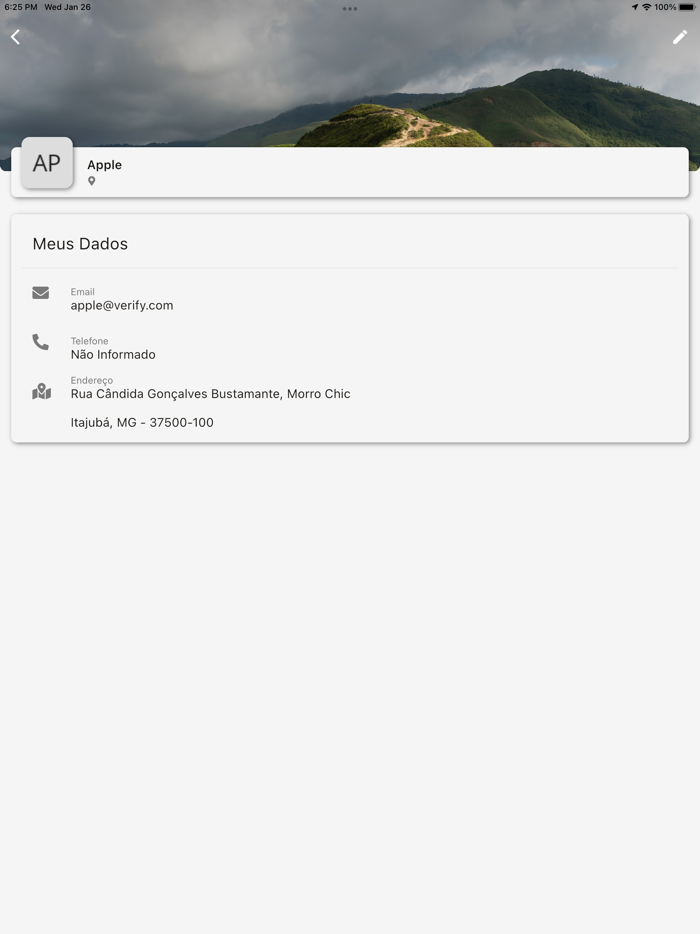Tap the location services arrow icon

(635, 7)
